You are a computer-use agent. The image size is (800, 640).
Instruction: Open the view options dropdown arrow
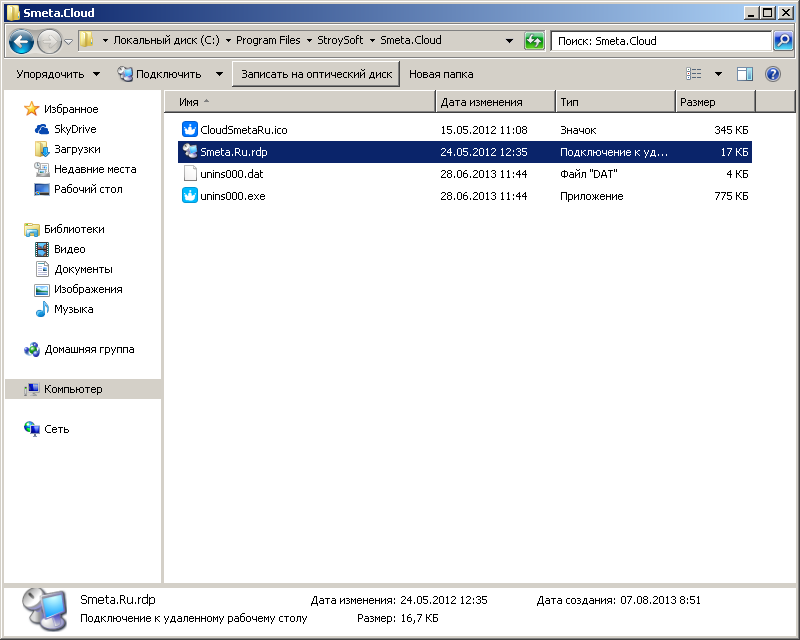(718, 74)
